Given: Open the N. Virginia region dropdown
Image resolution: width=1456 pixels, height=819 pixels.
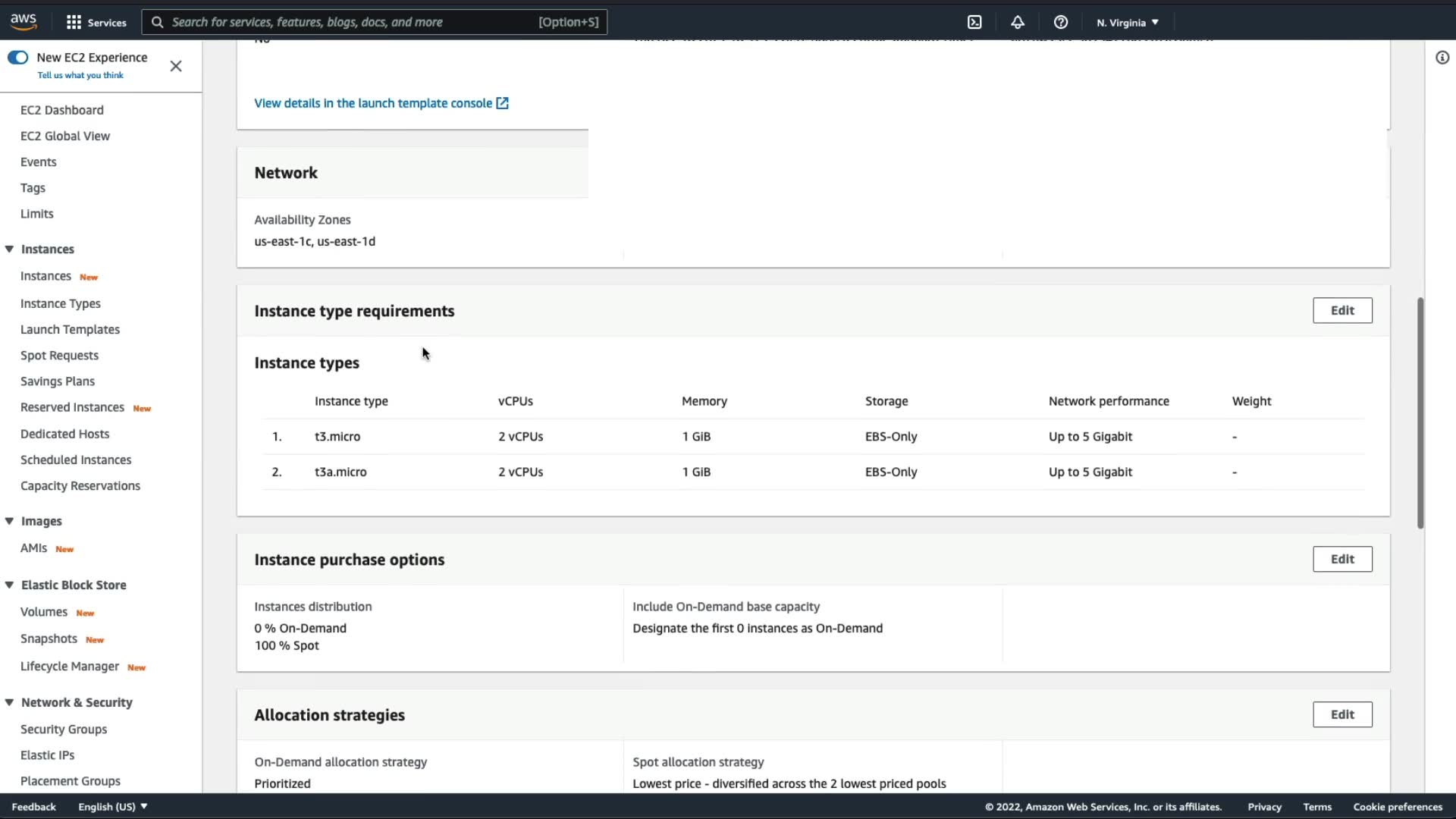Looking at the screenshot, I should click(1128, 23).
